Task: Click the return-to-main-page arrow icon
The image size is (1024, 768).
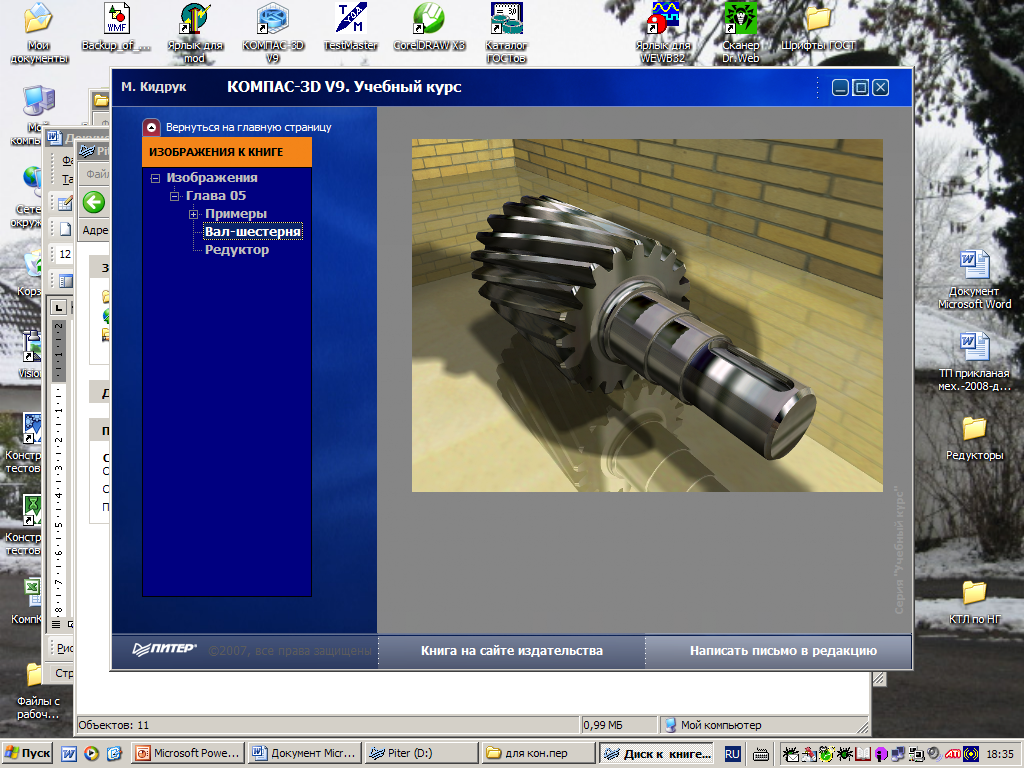Action: click(152, 127)
